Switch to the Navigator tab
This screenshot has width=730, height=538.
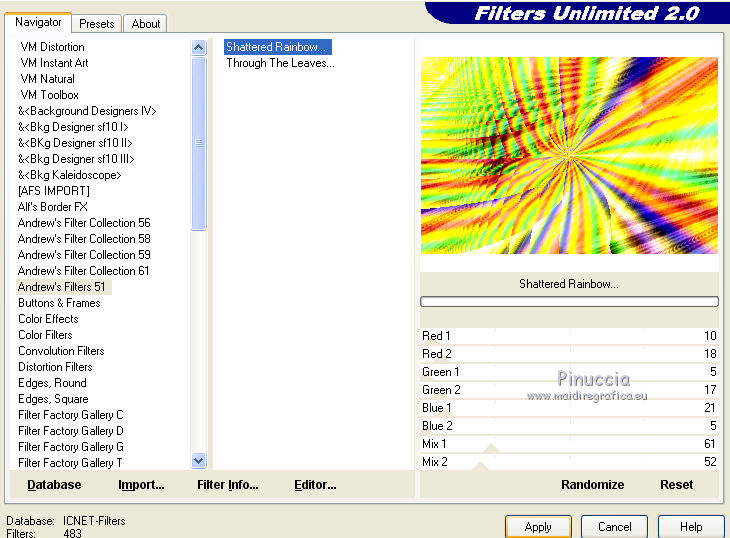(x=38, y=22)
